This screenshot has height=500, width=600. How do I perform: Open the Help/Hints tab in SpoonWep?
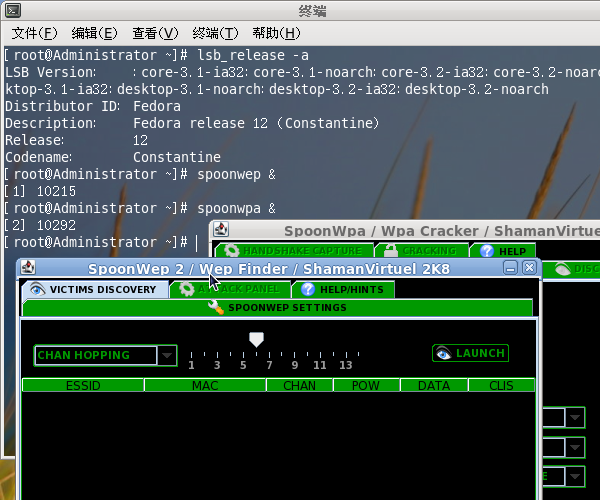pyautogui.click(x=343, y=289)
